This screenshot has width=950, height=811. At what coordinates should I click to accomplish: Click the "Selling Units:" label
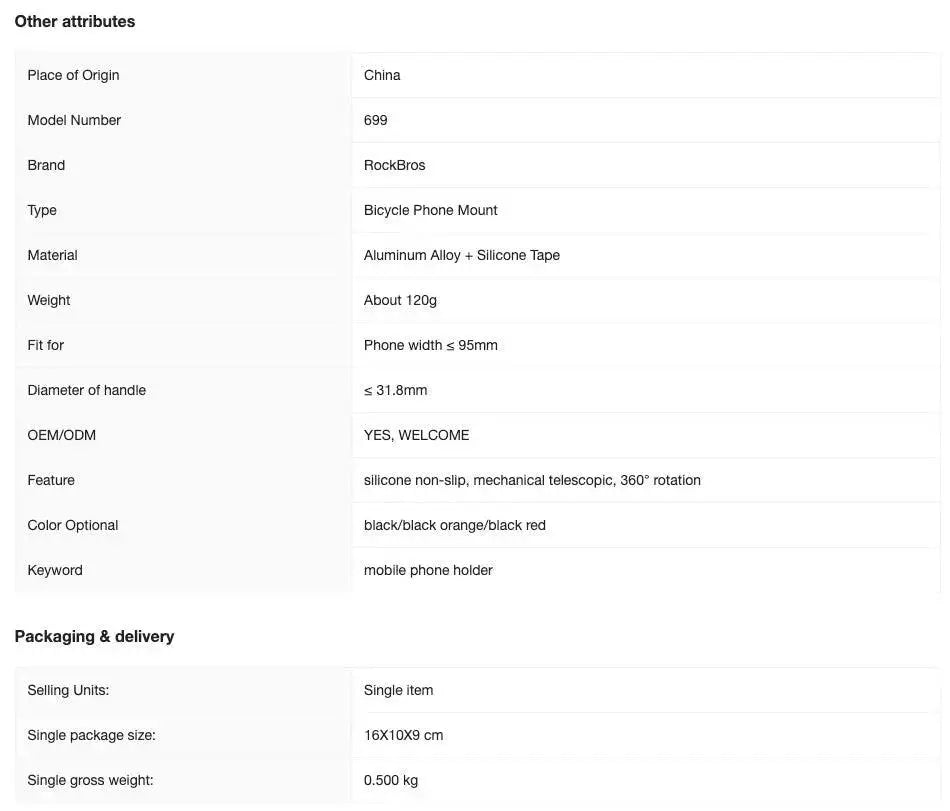(x=68, y=690)
